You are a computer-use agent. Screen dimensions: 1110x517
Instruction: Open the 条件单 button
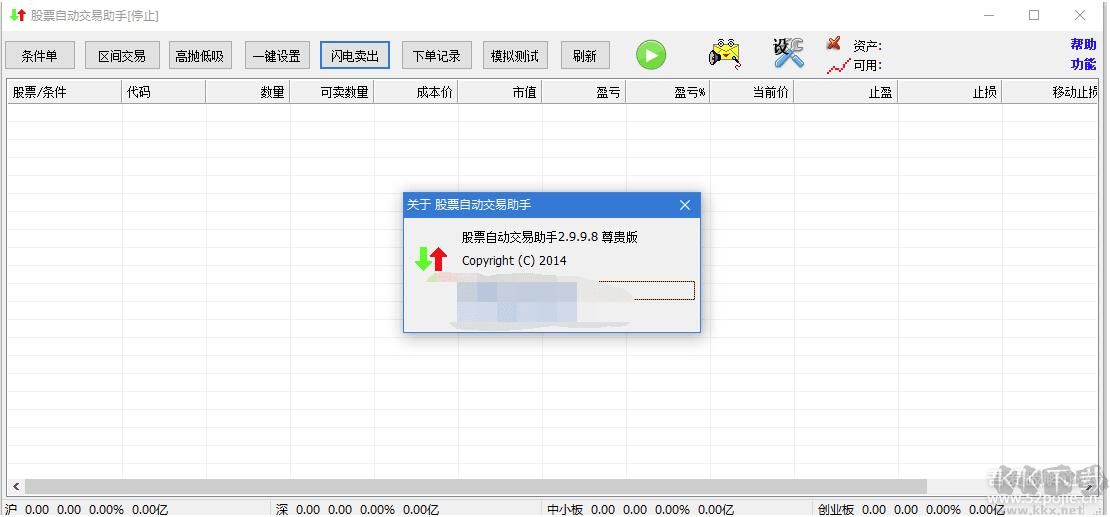(x=39, y=55)
